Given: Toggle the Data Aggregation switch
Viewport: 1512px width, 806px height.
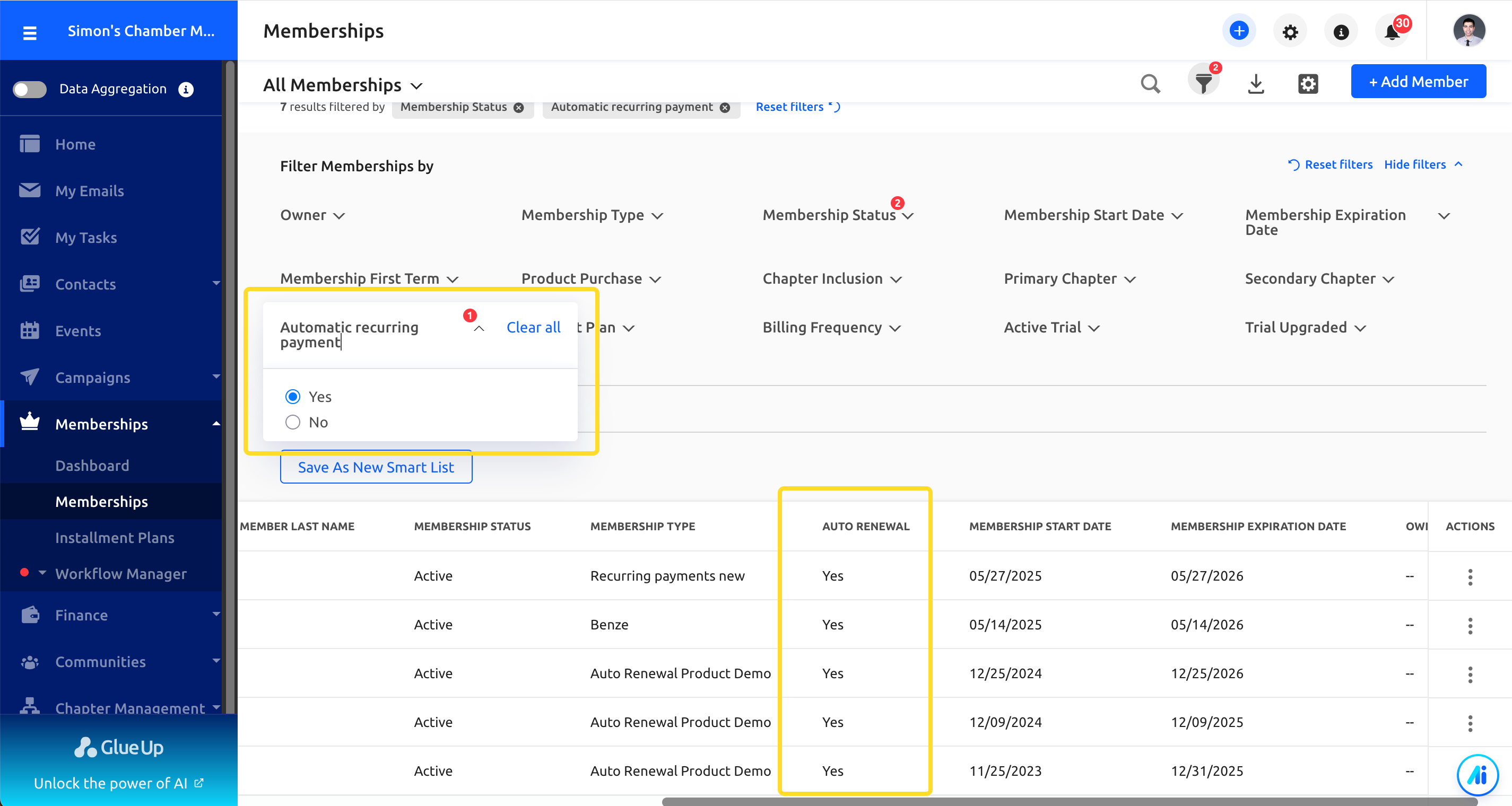Looking at the screenshot, I should pyautogui.click(x=29, y=89).
